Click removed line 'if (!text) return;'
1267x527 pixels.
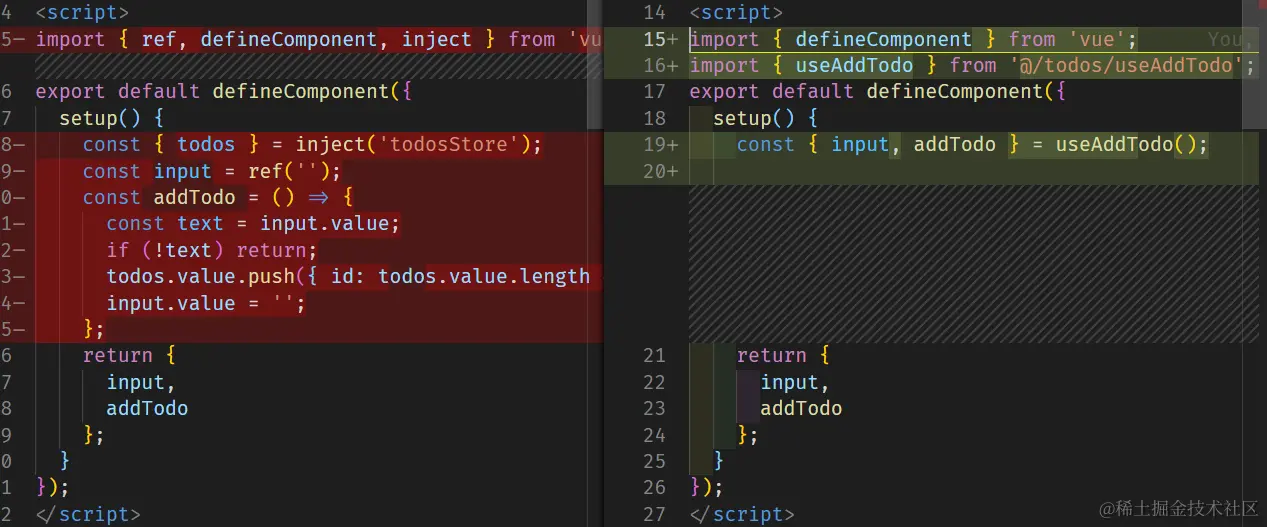tap(212, 250)
